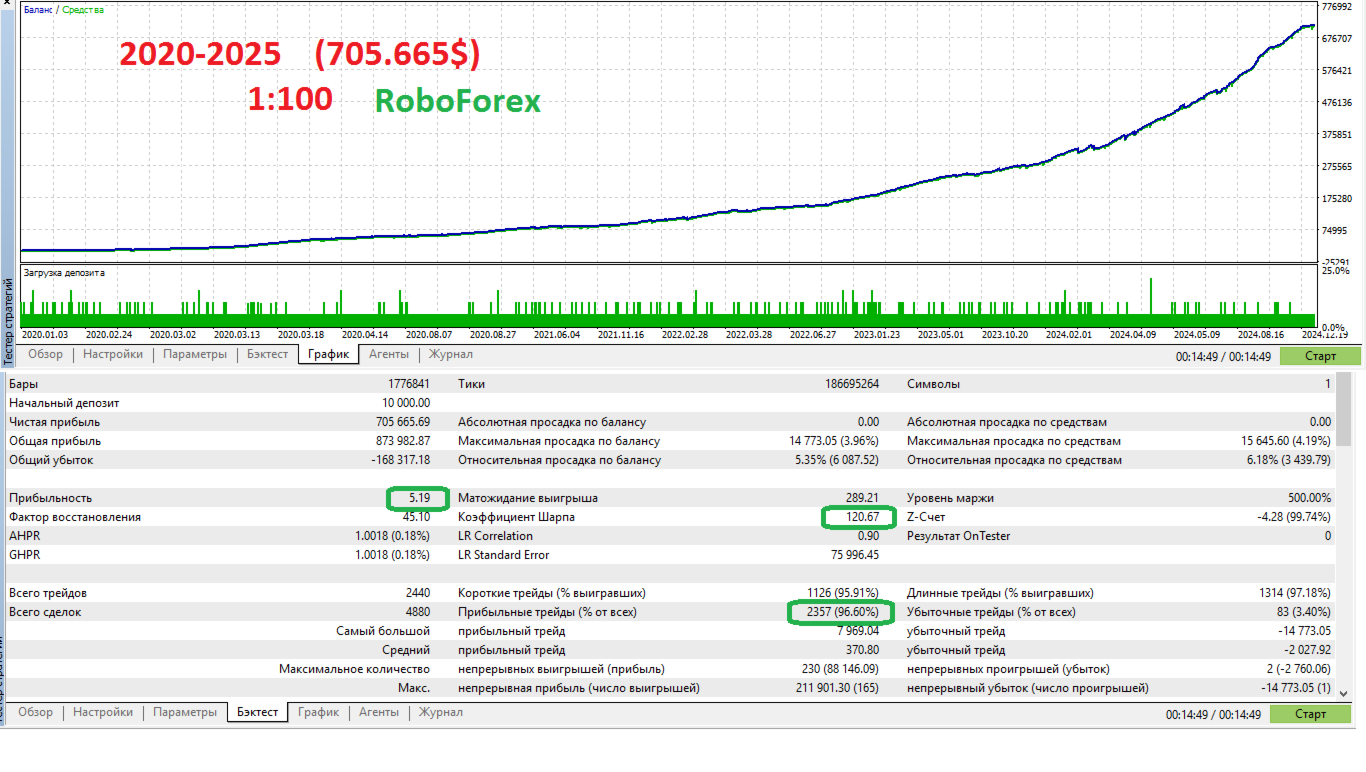Click the 2024.12.19 date on the chart axis
This screenshot has height=772, width=1366.
coord(1326,335)
